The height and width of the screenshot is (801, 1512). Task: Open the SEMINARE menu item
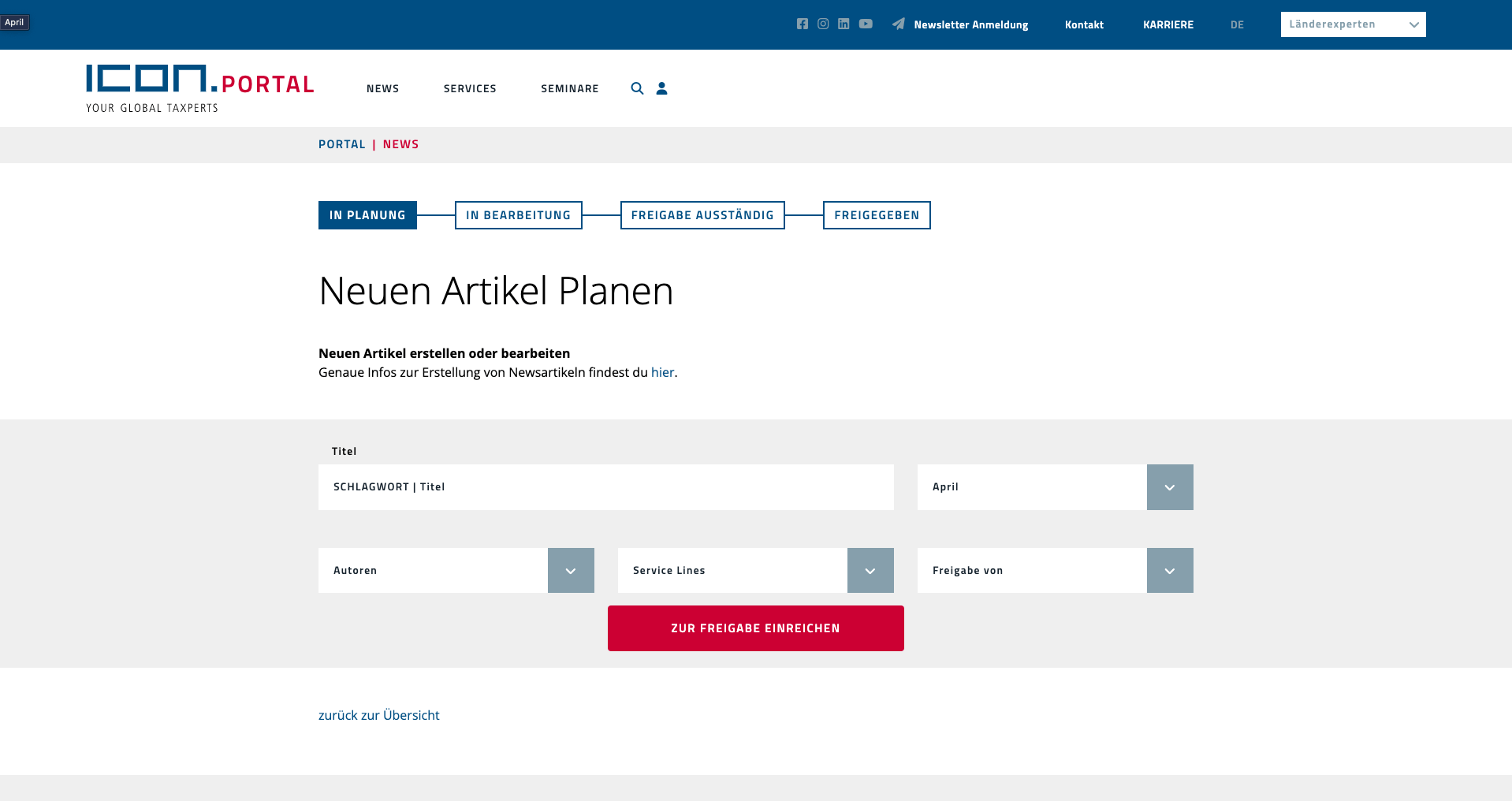pos(570,88)
